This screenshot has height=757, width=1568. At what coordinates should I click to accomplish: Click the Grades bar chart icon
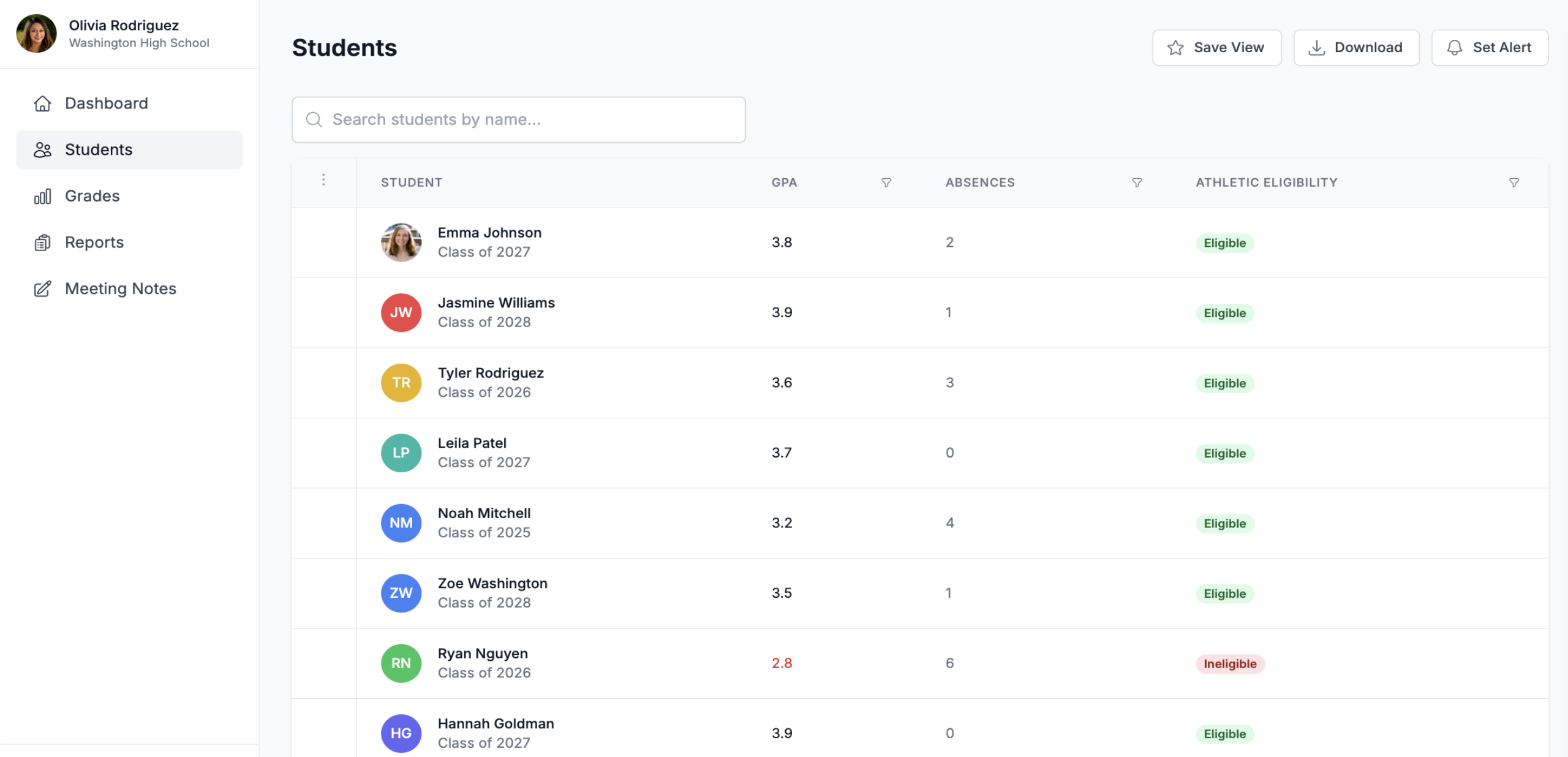tap(42, 197)
